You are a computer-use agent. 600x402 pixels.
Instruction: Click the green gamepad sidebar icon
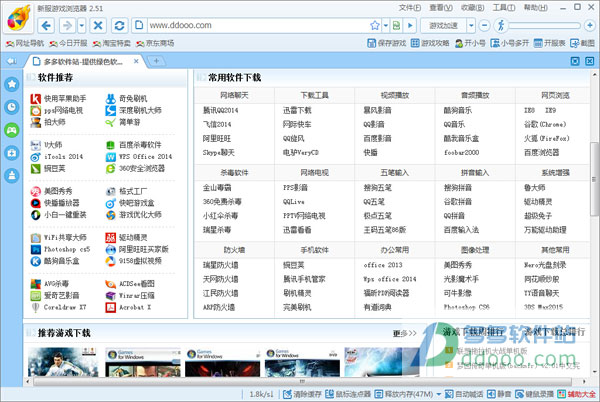(x=12, y=130)
